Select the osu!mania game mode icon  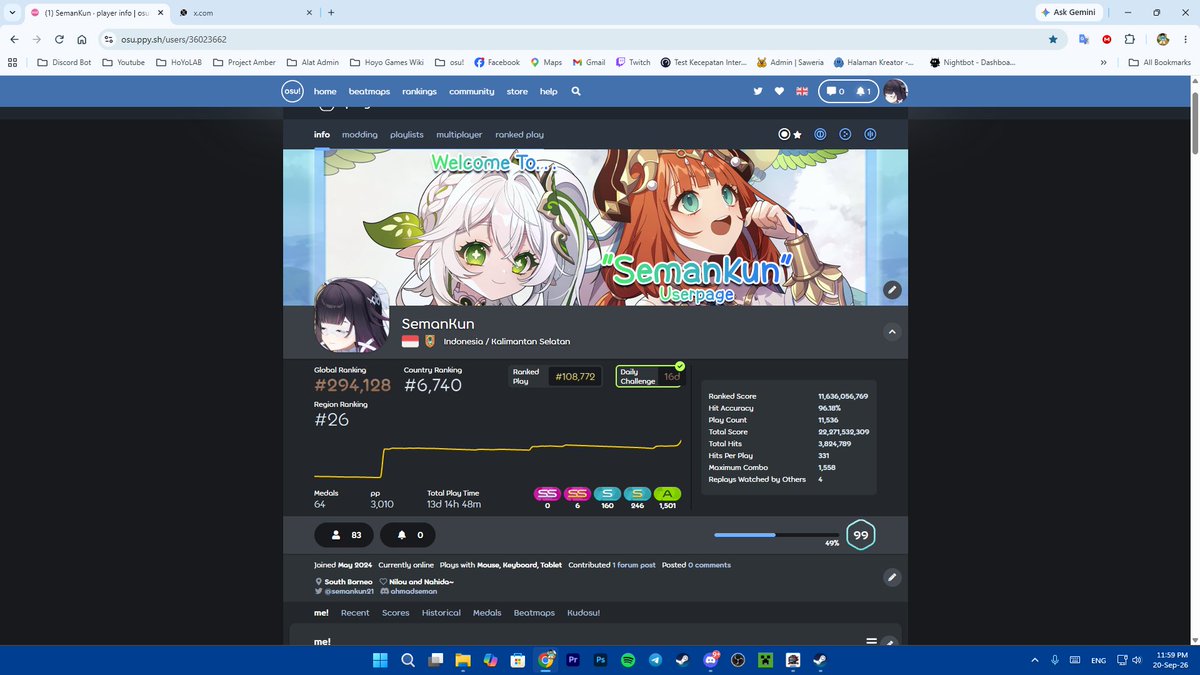(870, 134)
